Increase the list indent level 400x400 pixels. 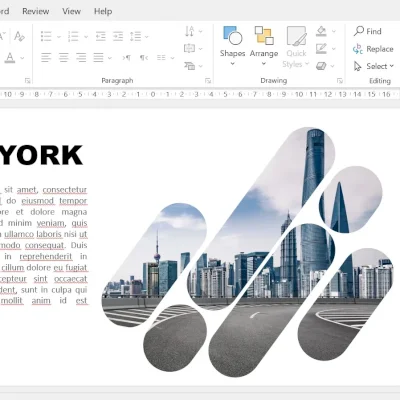118,36
